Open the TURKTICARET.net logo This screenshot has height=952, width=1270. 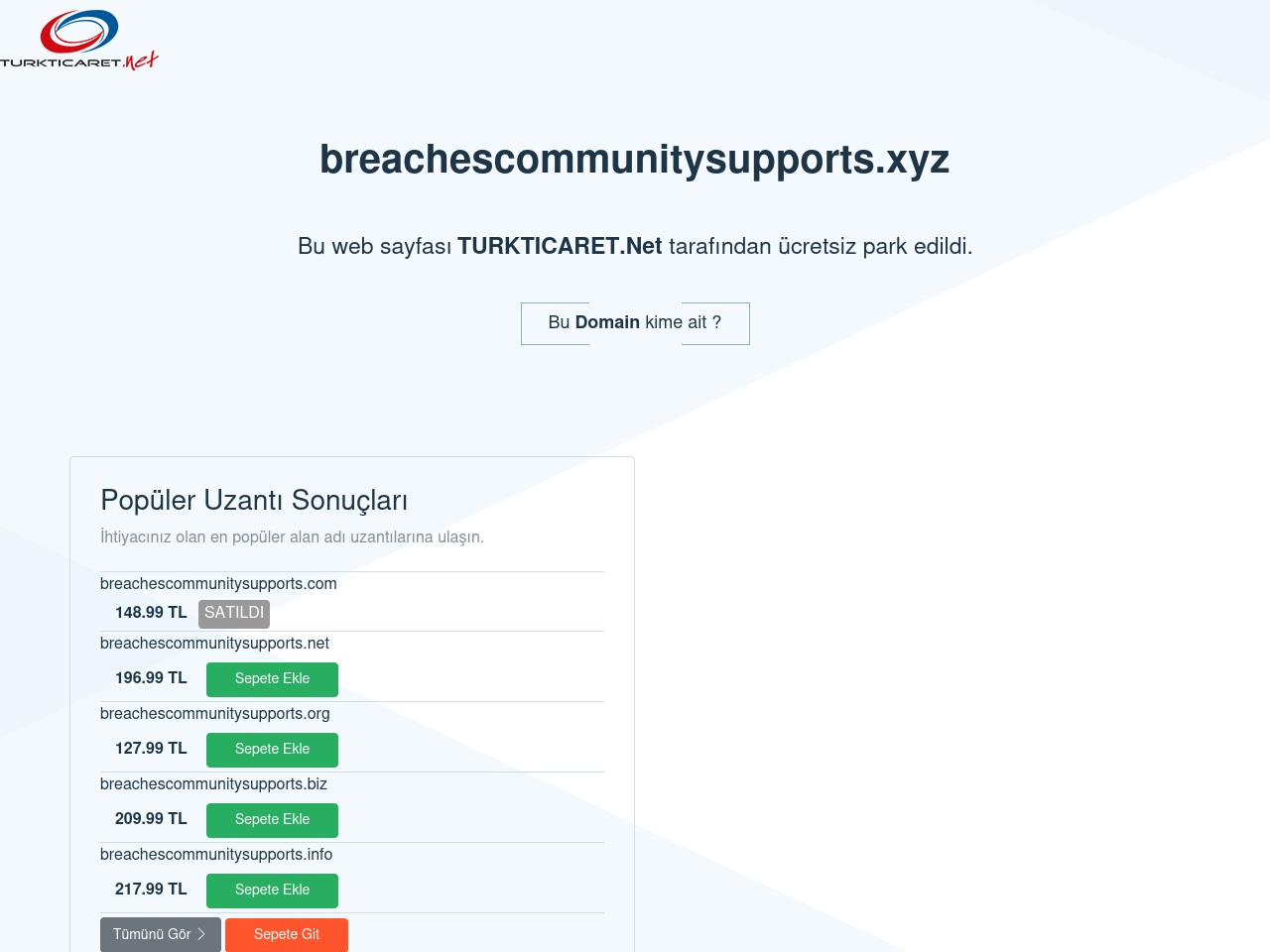pos(79,40)
